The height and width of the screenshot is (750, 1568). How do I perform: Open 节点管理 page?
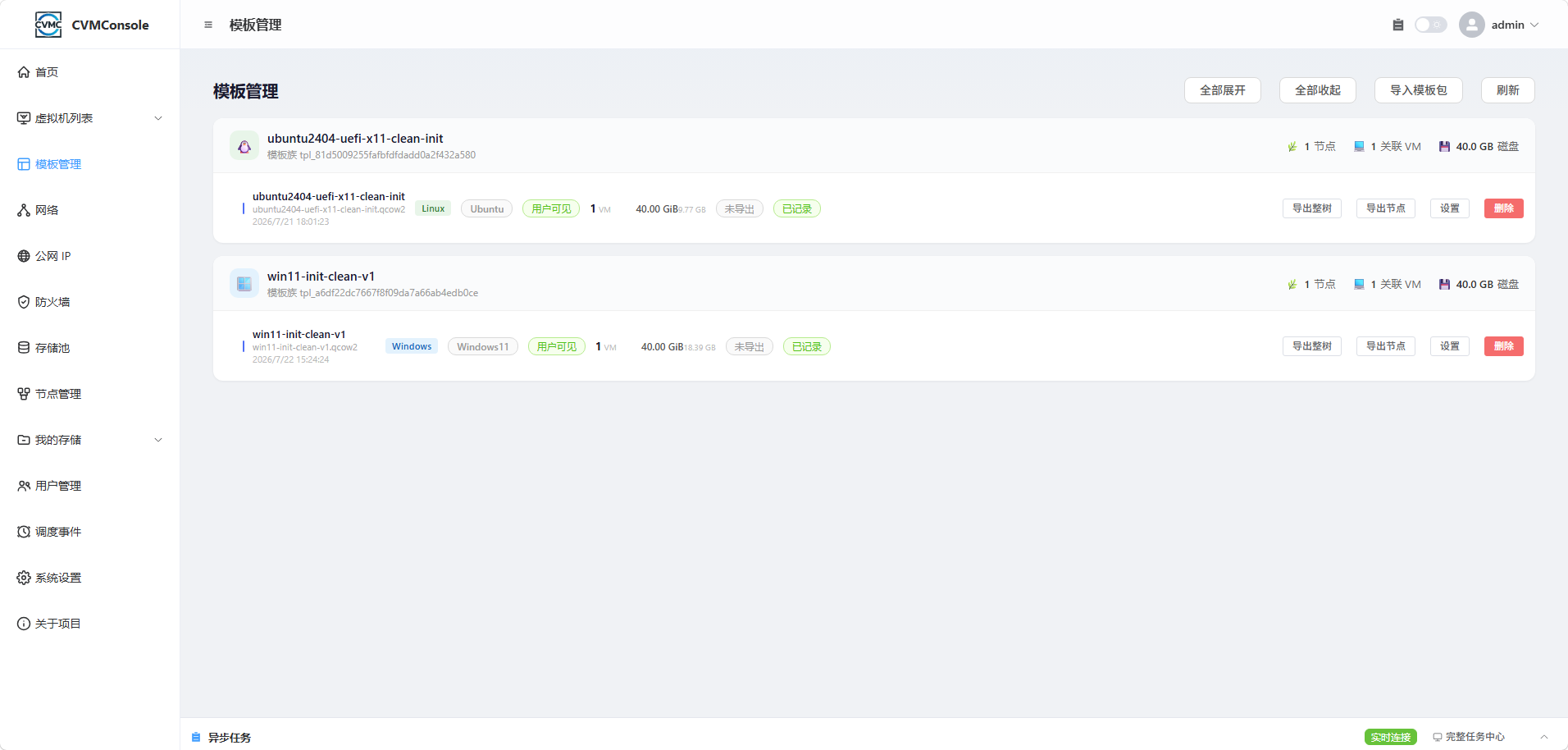tap(90, 394)
